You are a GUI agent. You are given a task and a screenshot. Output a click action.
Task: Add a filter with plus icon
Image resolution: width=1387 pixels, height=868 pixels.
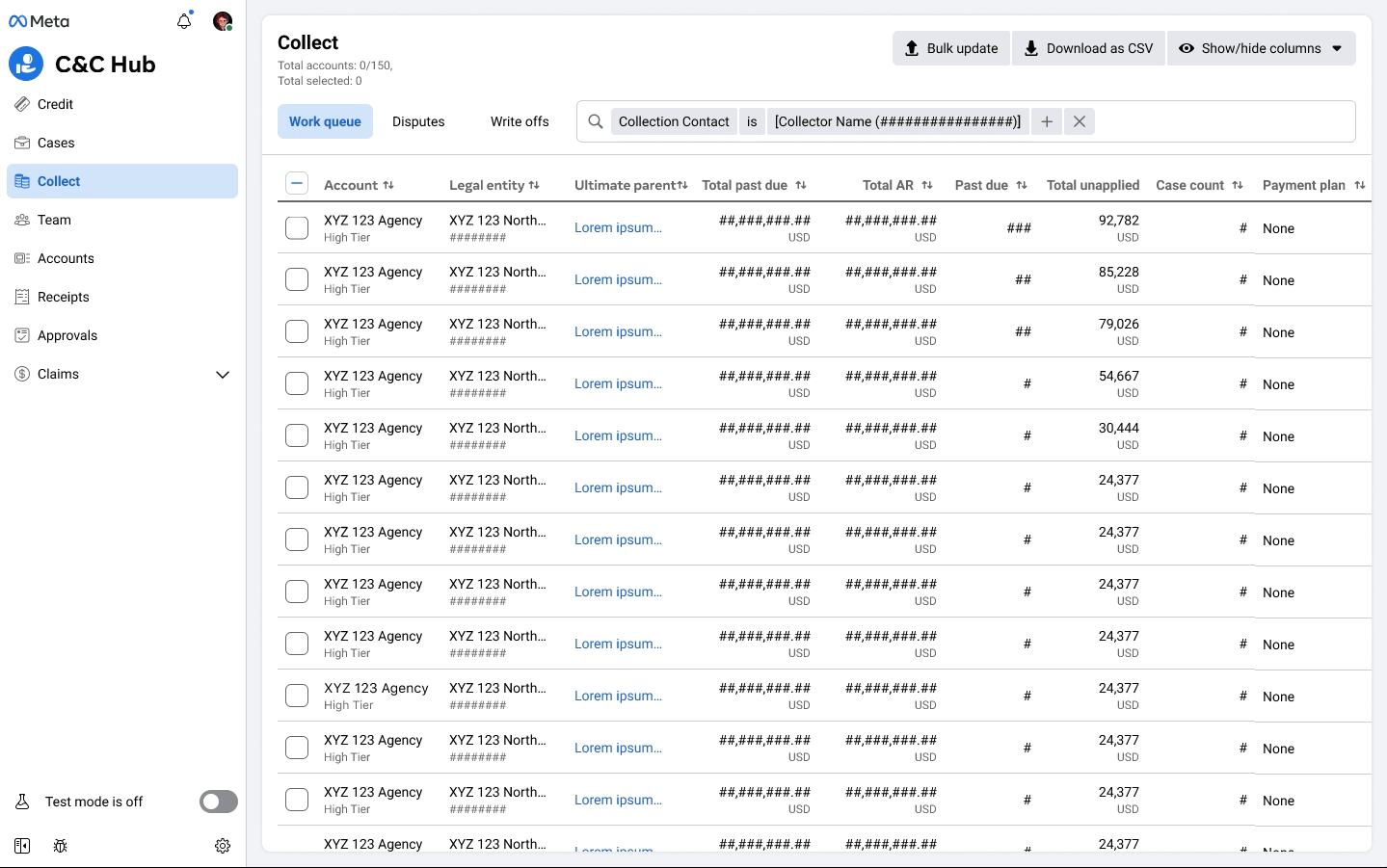point(1047,121)
